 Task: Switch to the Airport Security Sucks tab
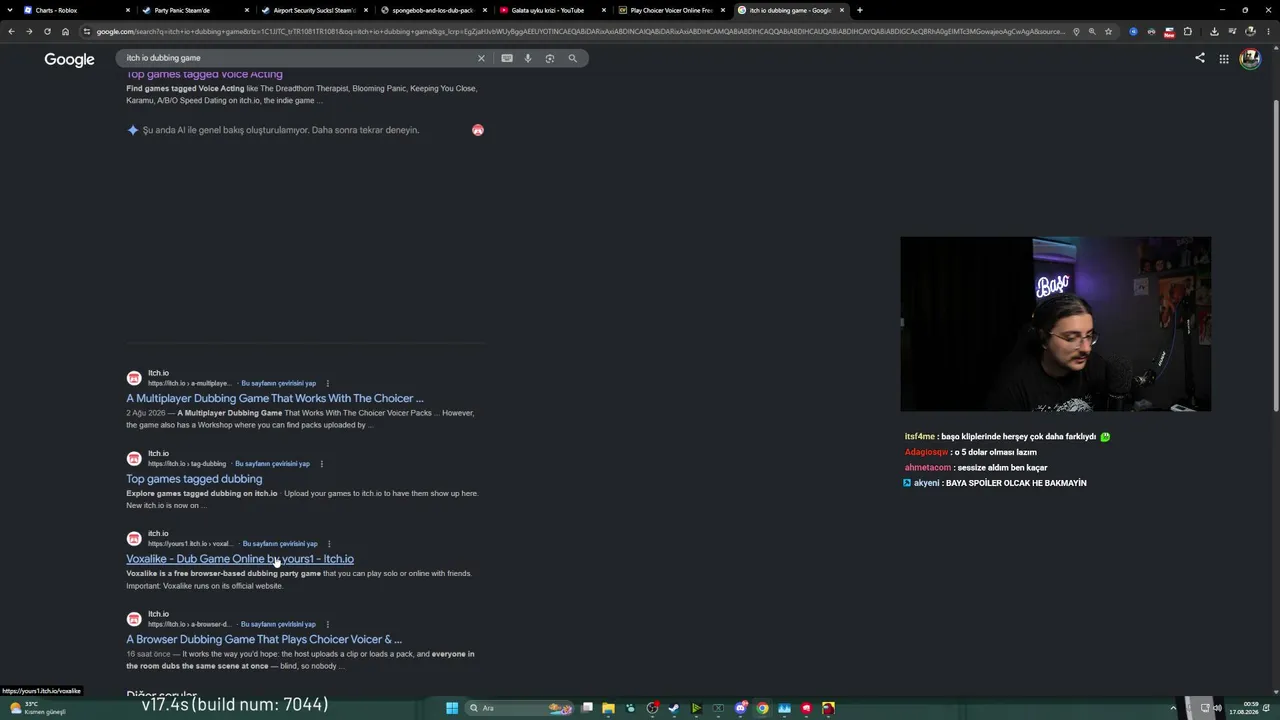(x=313, y=10)
